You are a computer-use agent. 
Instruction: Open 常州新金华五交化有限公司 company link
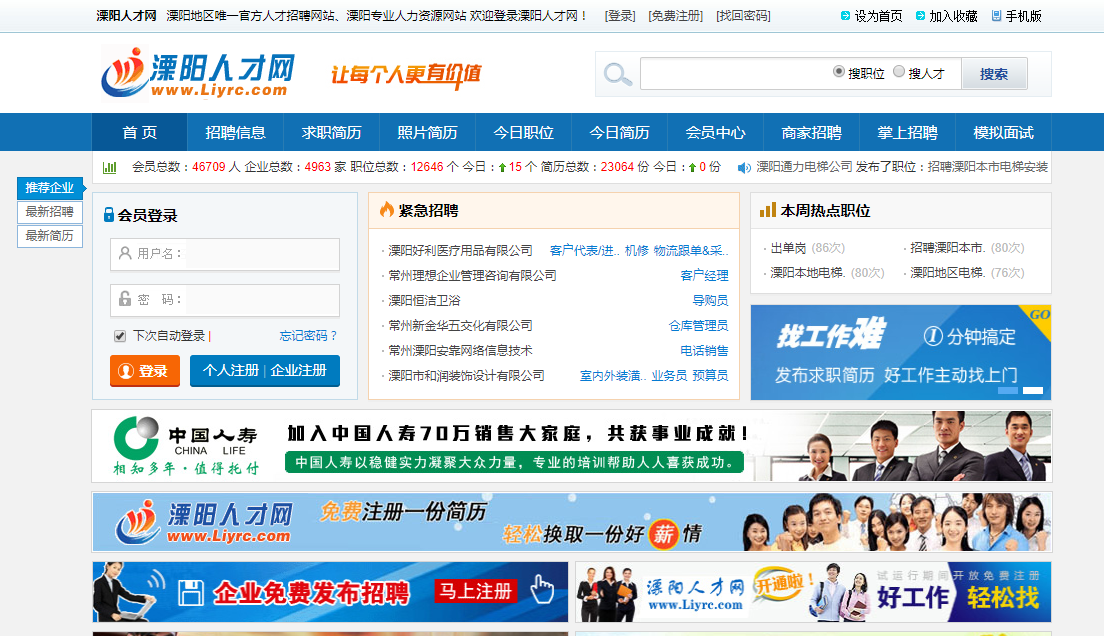pos(460,325)
